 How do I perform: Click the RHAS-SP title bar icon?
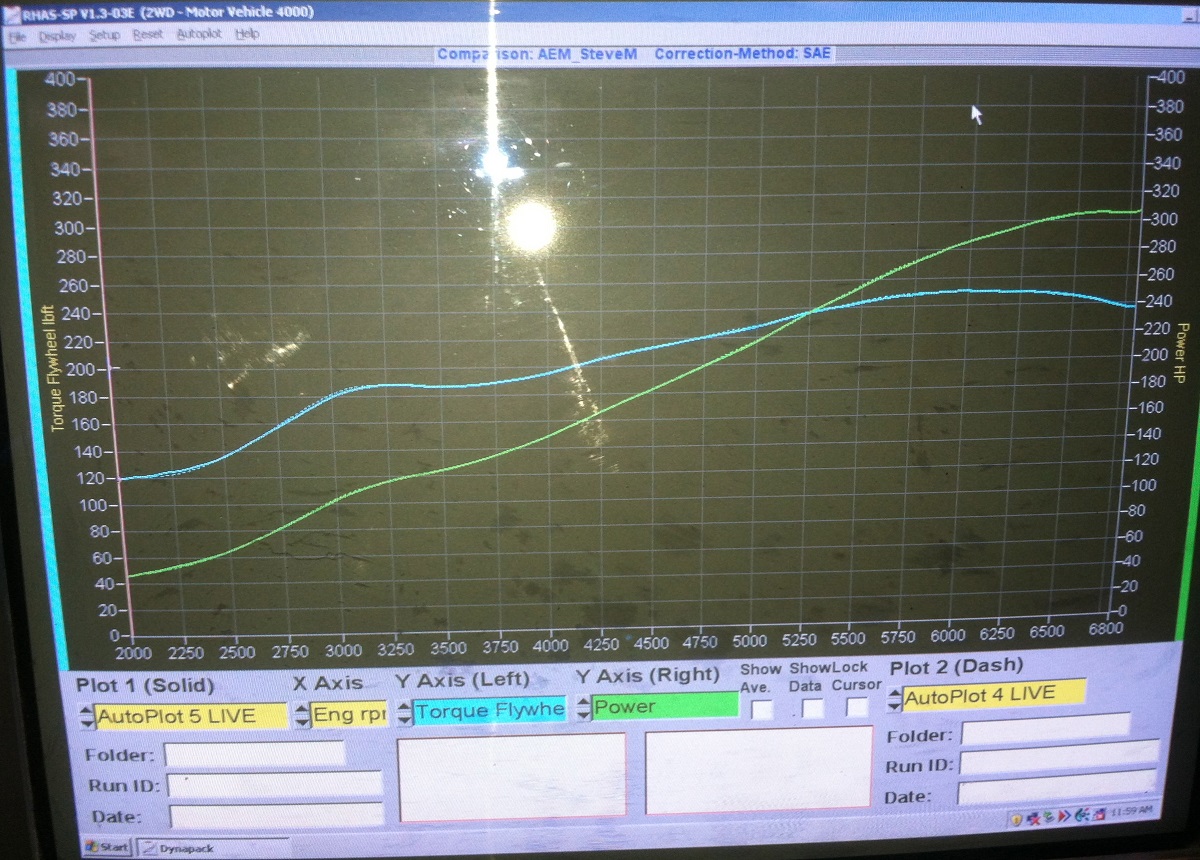click(10, 13)
